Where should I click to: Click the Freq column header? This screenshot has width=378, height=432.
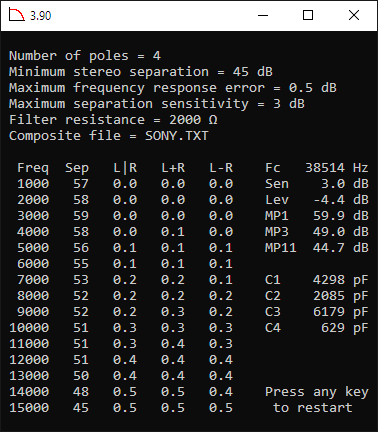33,168
